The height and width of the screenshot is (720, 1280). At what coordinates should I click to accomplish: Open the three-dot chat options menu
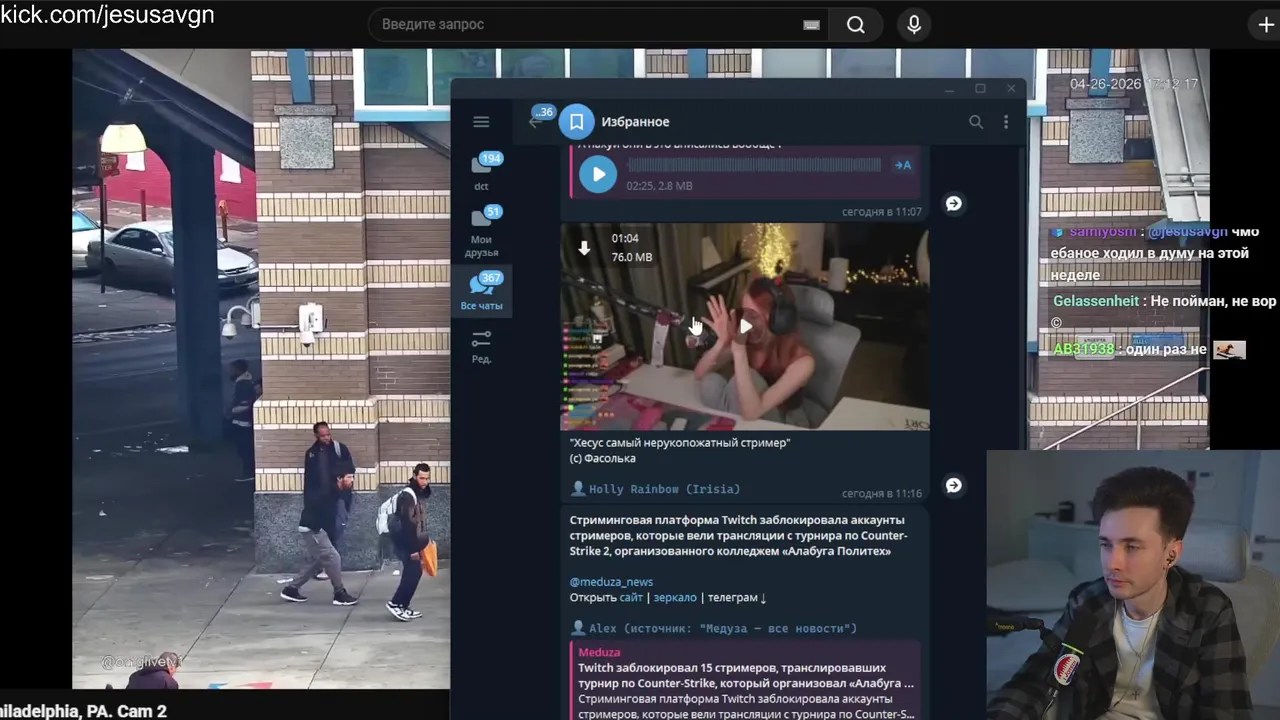click(1006, 122)
